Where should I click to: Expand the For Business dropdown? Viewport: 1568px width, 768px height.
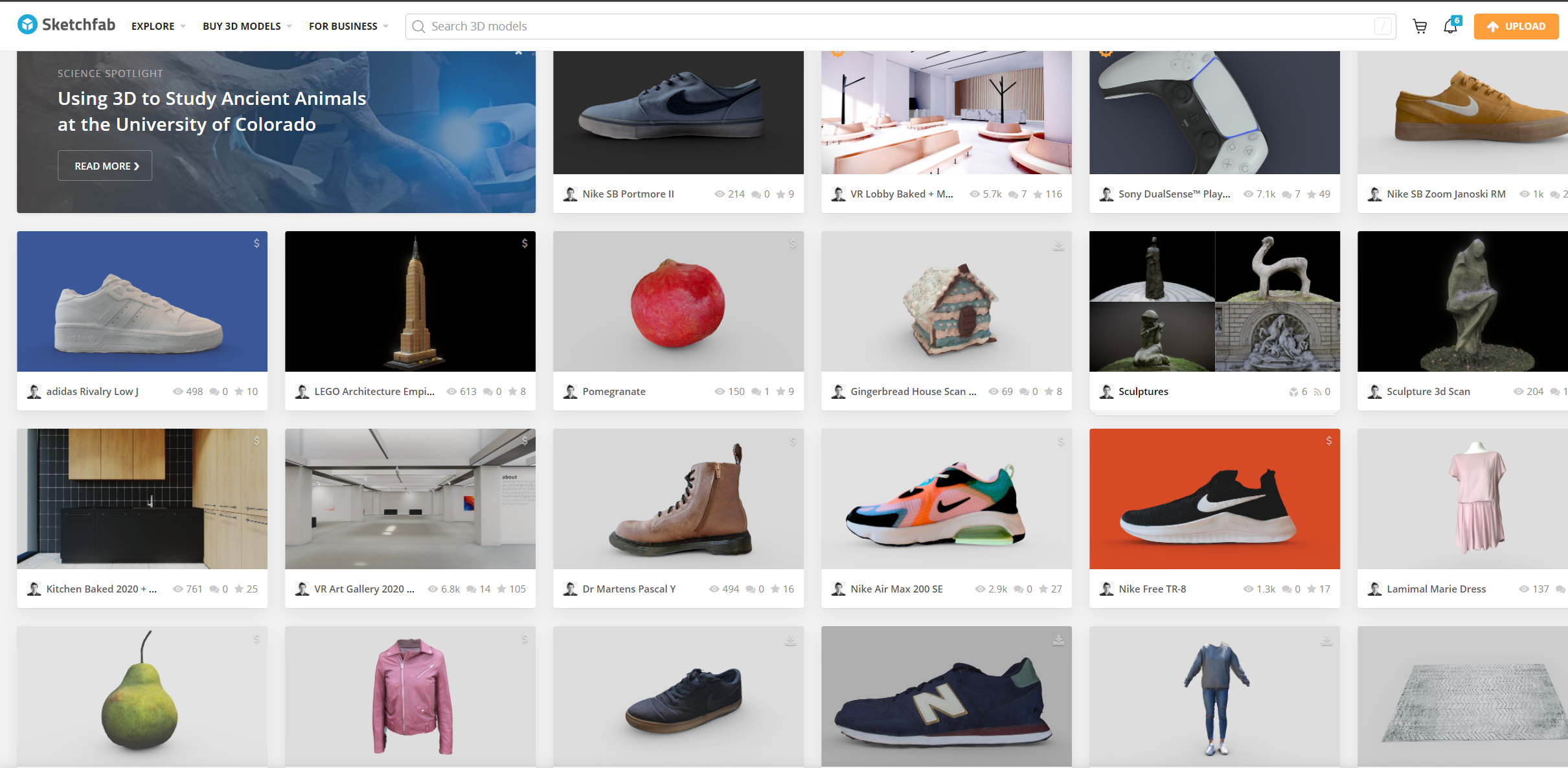(x=348, y=27)
